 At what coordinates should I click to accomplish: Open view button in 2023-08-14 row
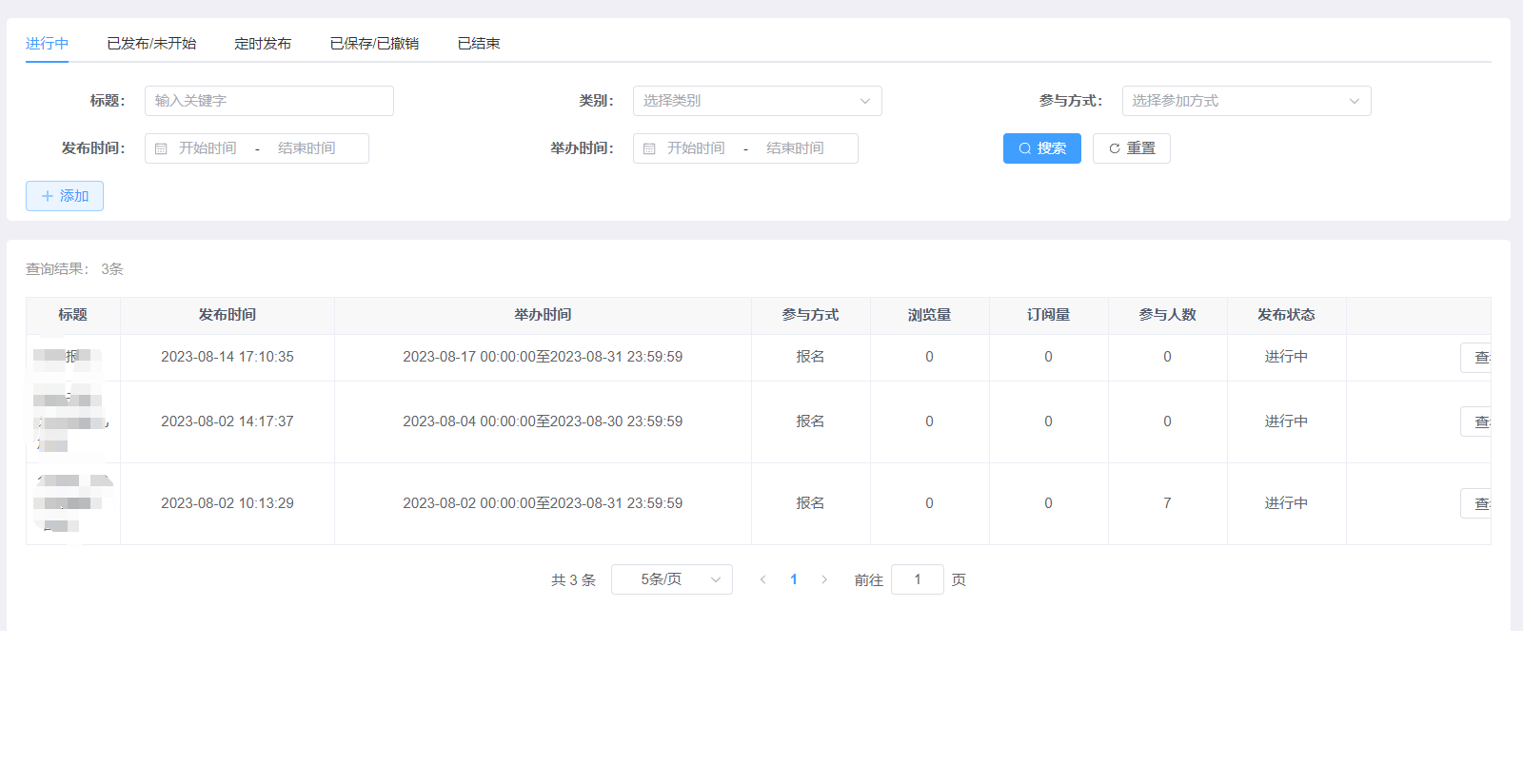click(1476, 358)
